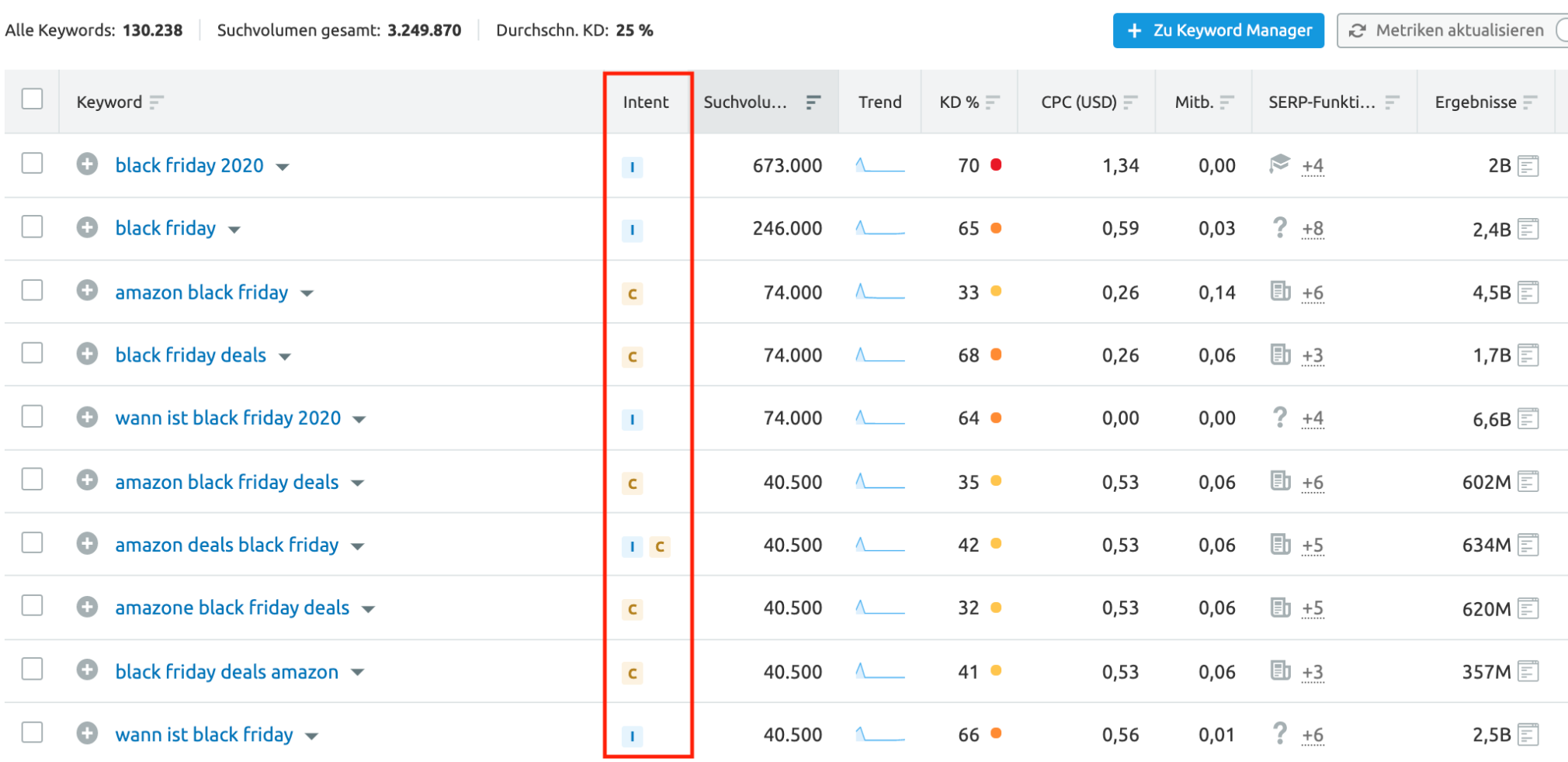1568x762 pixels.
Task: Open 'amazon black friday' keyword link
Action: point(202,292)
